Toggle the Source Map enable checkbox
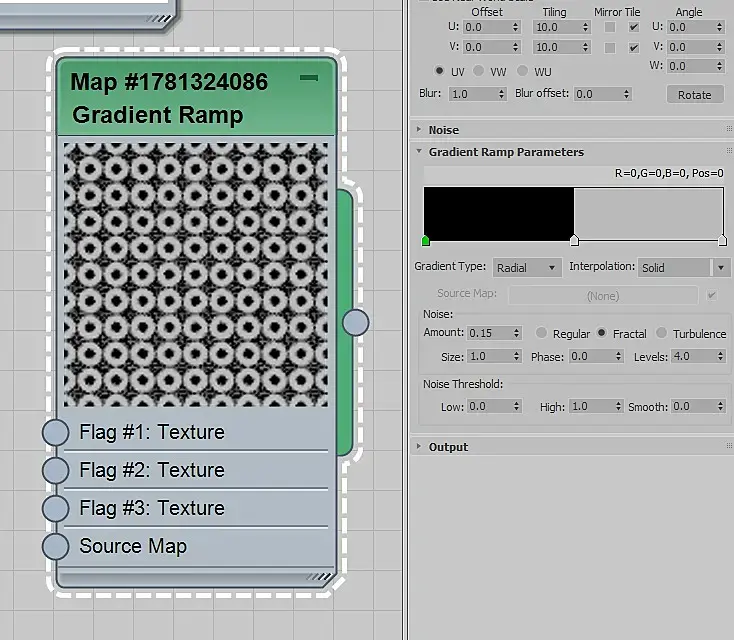Viewport: 734px width, 640px height. point(712,295)
